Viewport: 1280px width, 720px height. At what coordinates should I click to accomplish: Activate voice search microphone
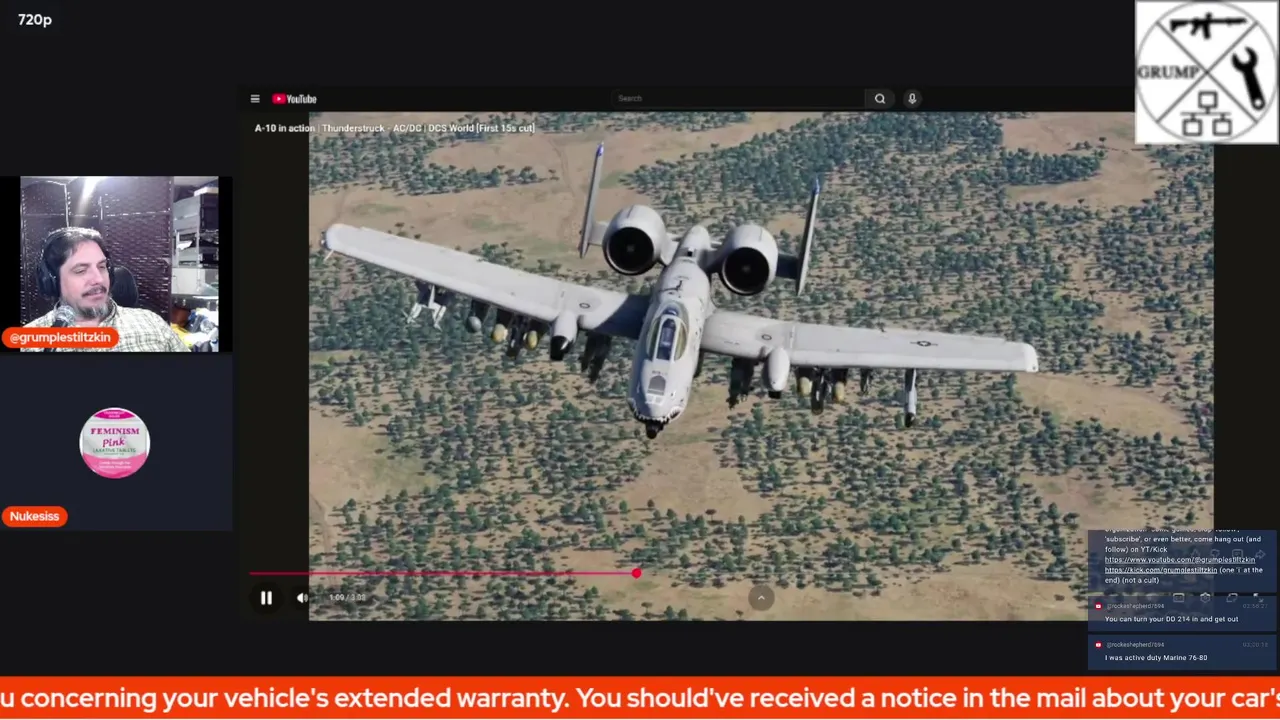(x=912, y=98)
